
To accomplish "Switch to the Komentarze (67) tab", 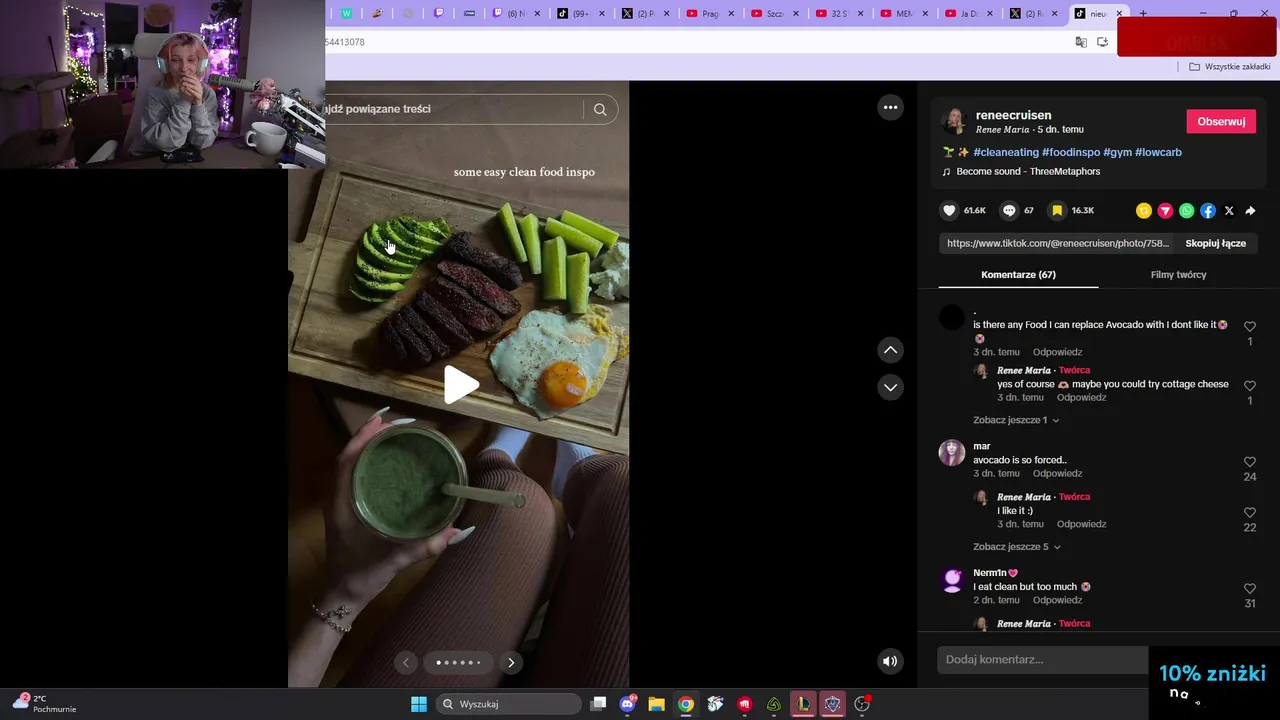I will (1018, 275).
